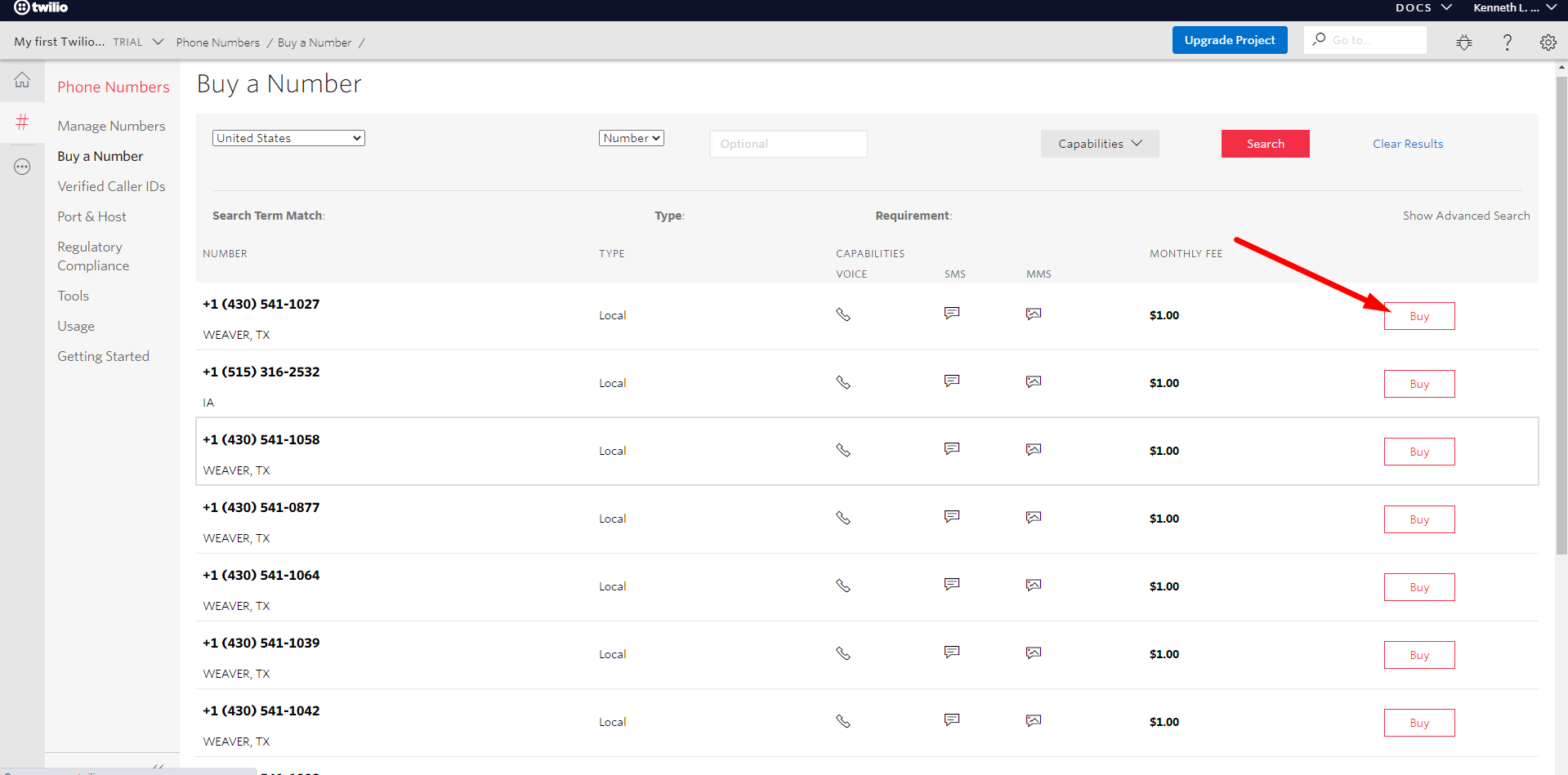
Task: Click voice icon for +1 (430) 541-0877
Action: pos(843,518)
